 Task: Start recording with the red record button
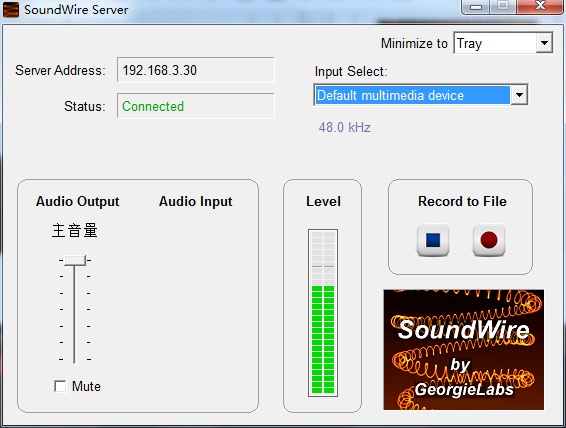pos(489,240)
